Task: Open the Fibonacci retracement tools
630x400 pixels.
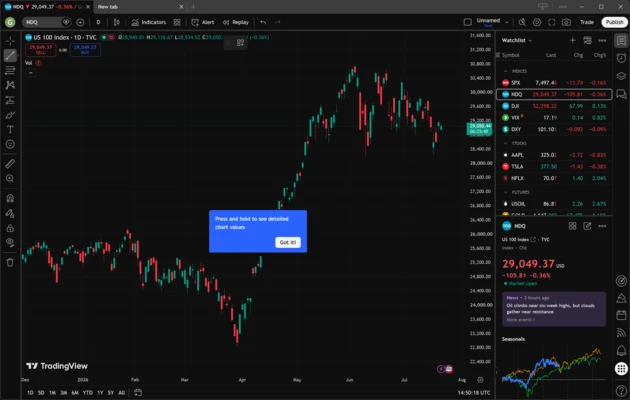Action: [10, 70]
